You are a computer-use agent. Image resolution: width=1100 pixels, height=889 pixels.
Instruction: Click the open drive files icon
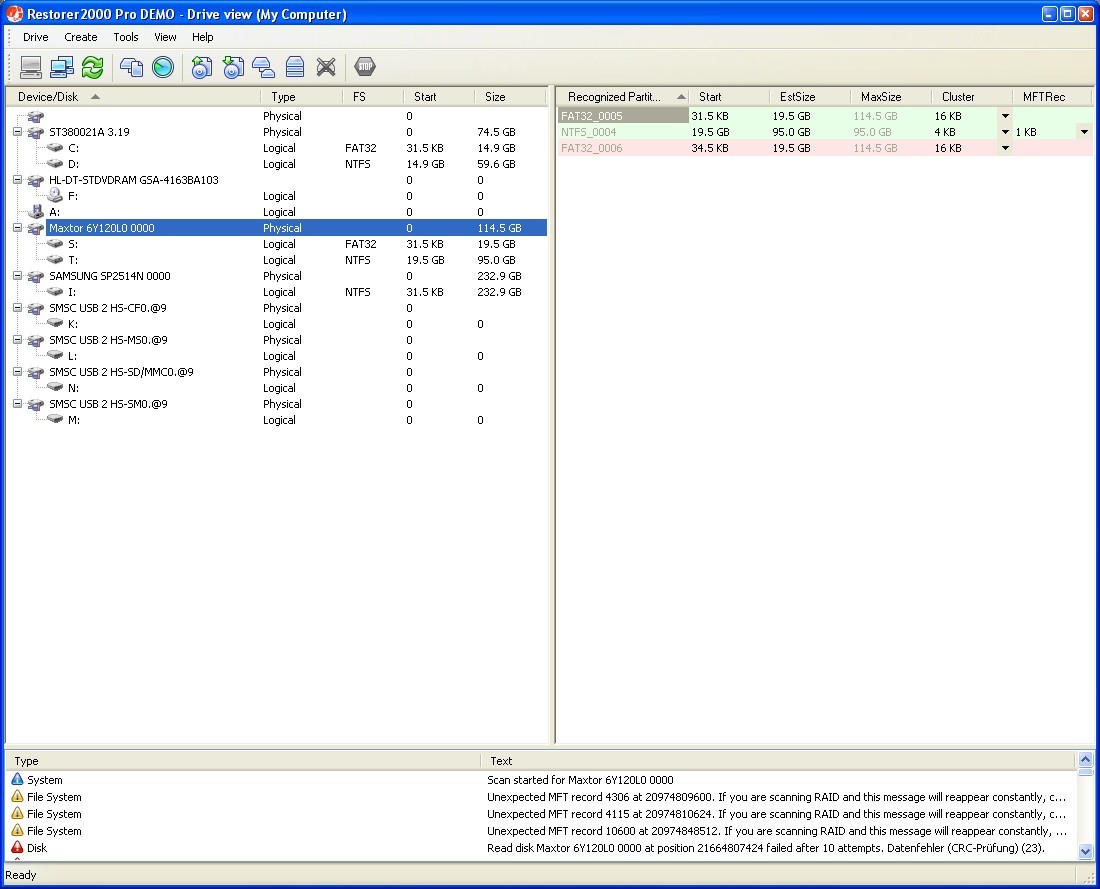[131, 67]
